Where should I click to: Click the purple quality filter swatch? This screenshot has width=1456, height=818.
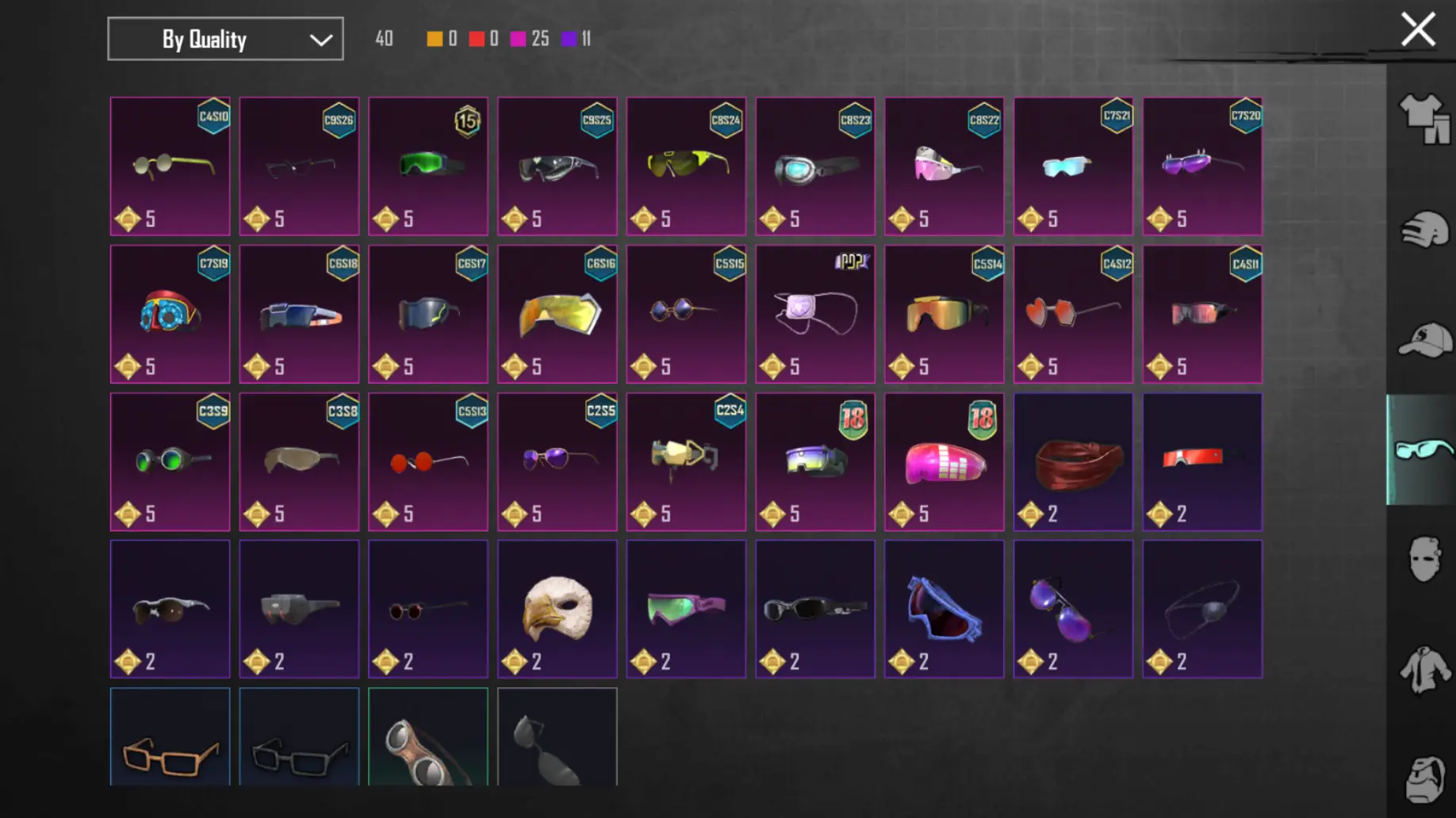click(569, 39)
